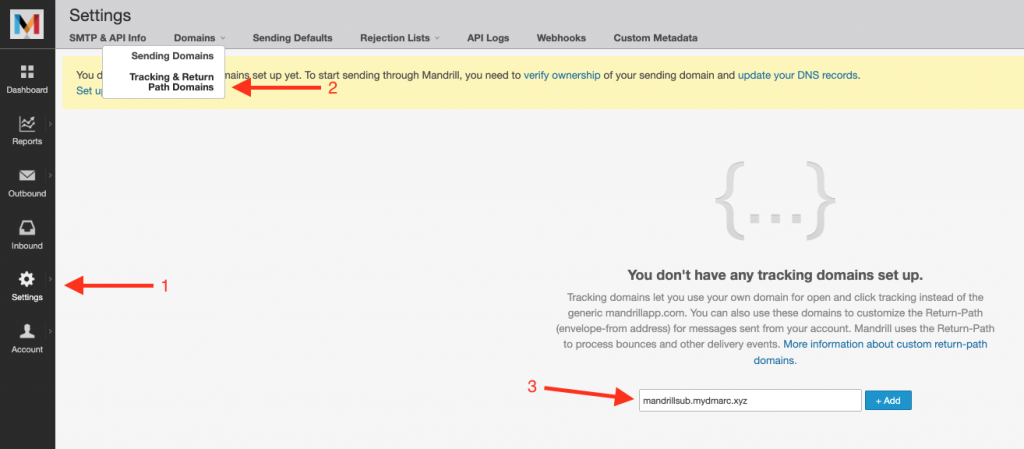
Task: Go to the Sending Defaults tab
Action: coord(292,38)
